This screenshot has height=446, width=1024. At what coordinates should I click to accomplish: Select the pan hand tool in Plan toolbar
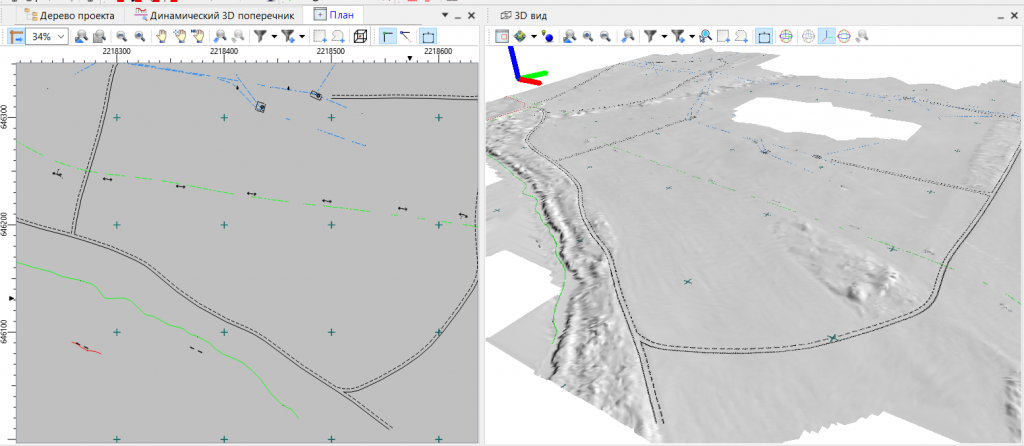pos(161,37)
